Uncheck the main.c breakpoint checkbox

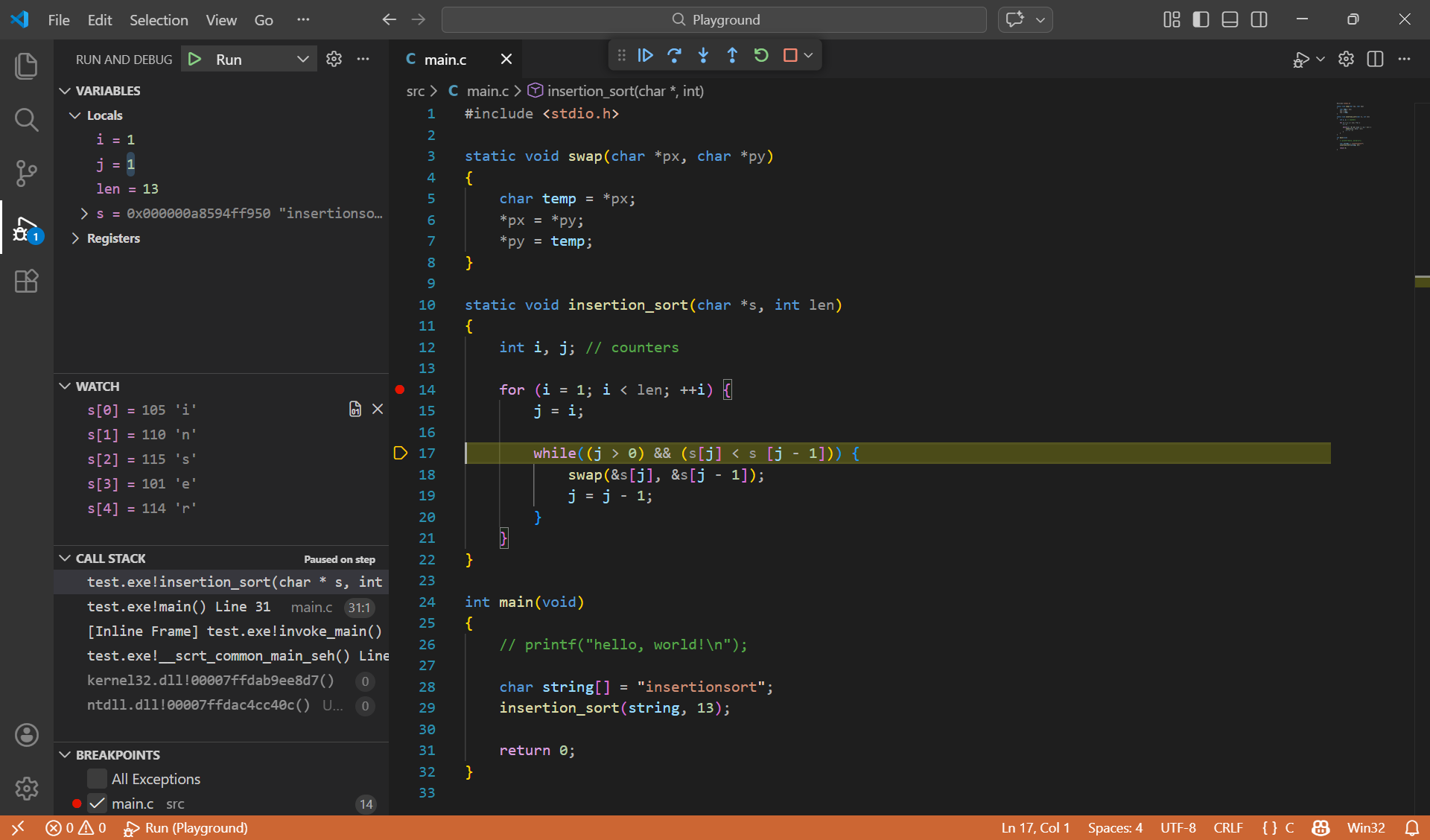(97, 804)
